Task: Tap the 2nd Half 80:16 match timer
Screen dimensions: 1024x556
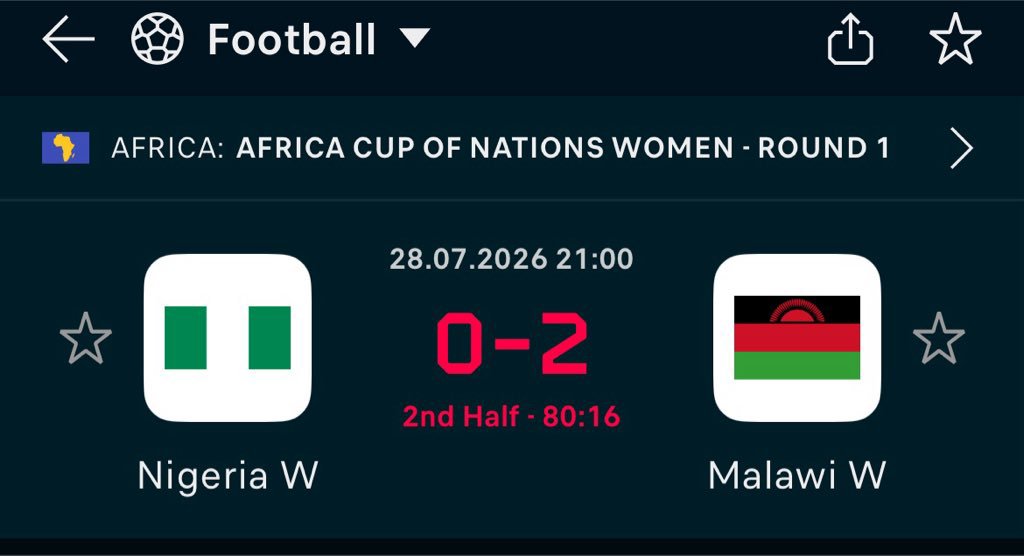Action: 511,416
